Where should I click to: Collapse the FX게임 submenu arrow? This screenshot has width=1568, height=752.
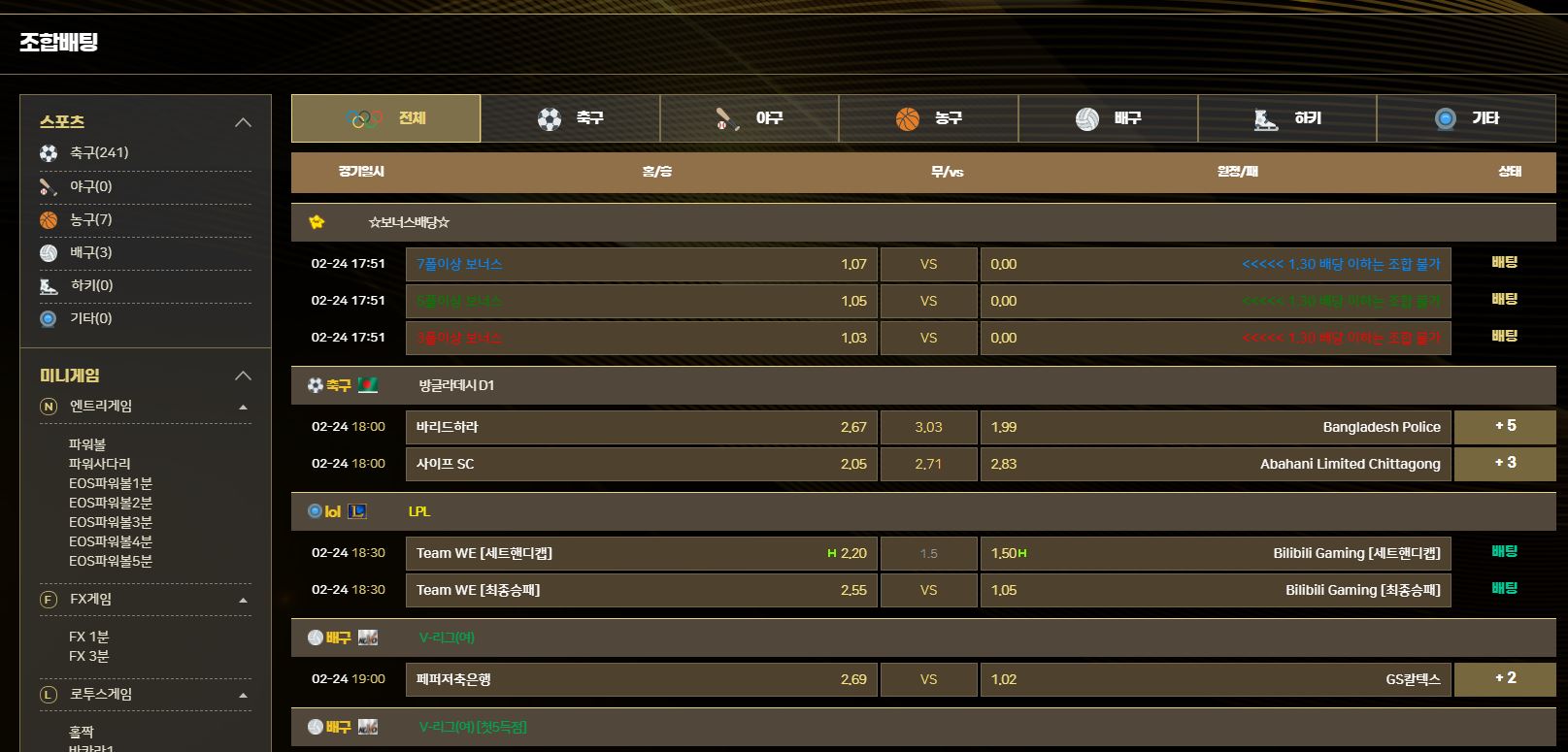pos(243,601)
